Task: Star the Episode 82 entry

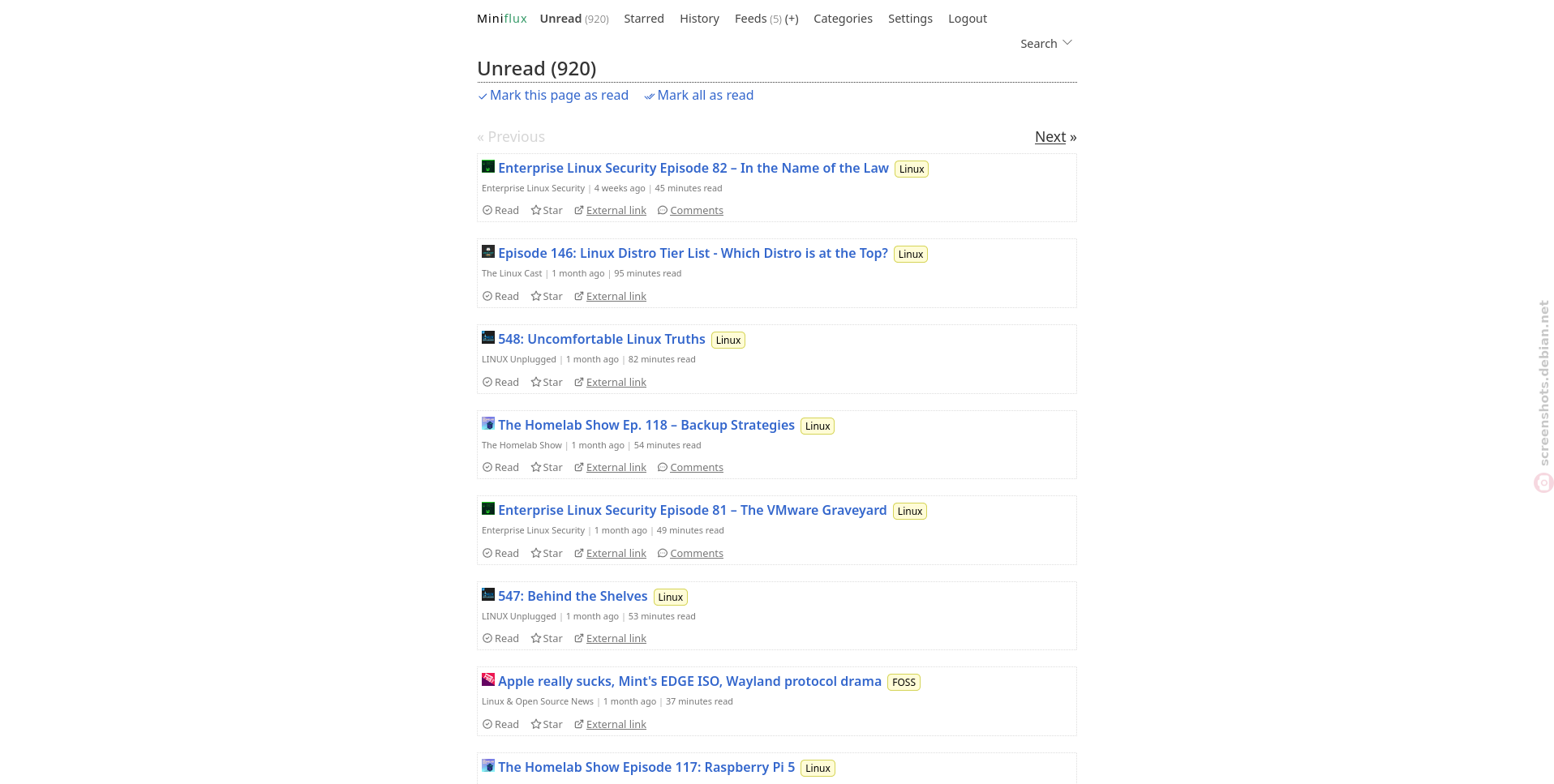Action: pos(547,211)
